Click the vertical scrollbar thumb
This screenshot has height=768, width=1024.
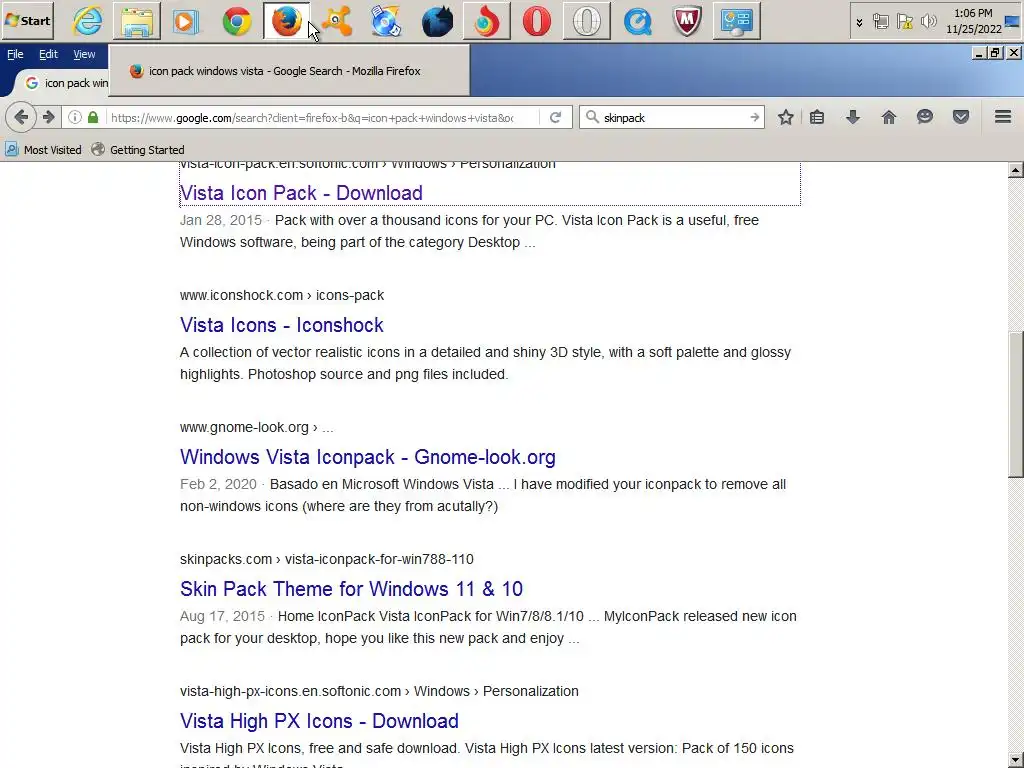click(x=1015, y=405)
